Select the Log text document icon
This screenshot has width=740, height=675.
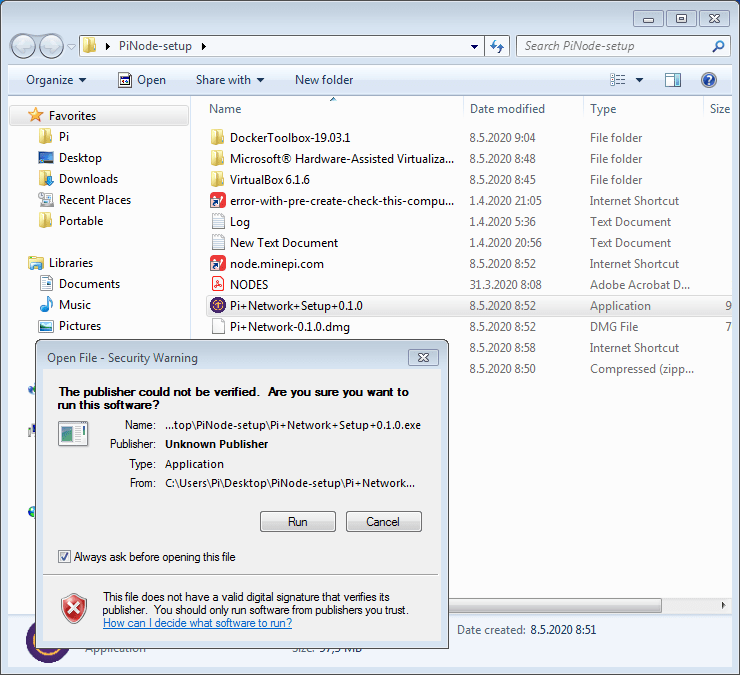click(x=218, y=221)
